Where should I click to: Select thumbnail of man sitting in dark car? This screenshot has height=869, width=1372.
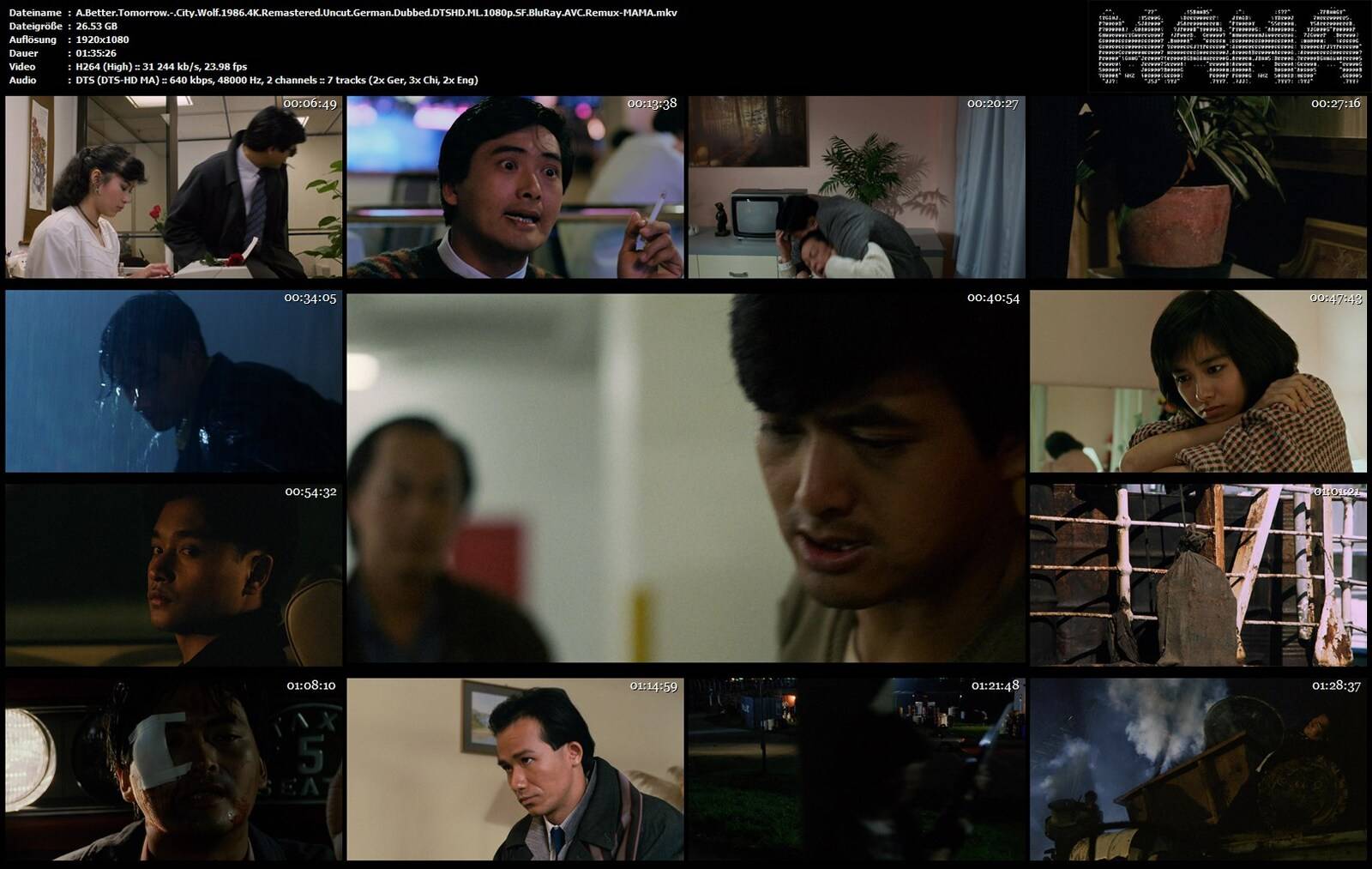click(x=174, y=575)
